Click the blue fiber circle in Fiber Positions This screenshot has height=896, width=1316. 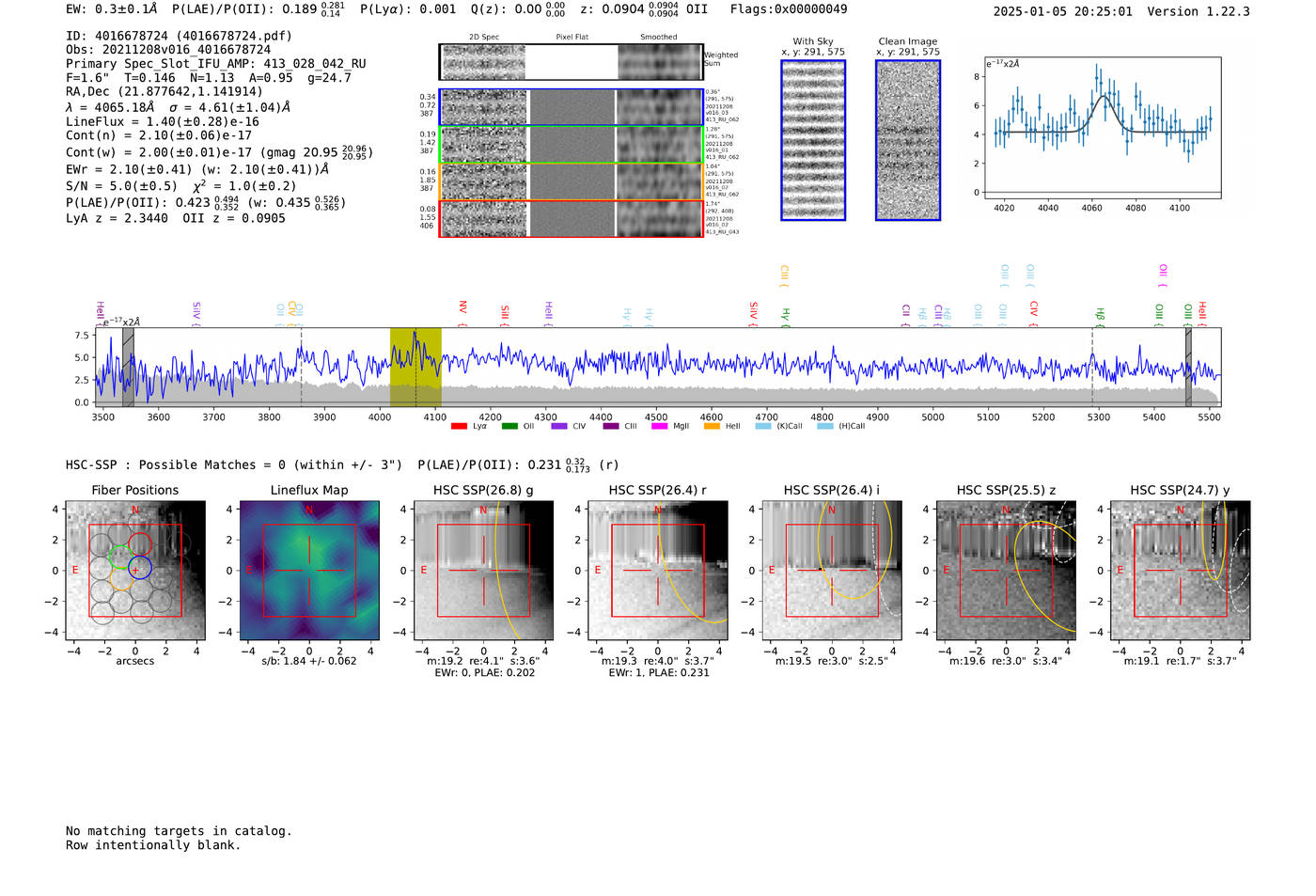pyautogui.click(x=139, y=568)
